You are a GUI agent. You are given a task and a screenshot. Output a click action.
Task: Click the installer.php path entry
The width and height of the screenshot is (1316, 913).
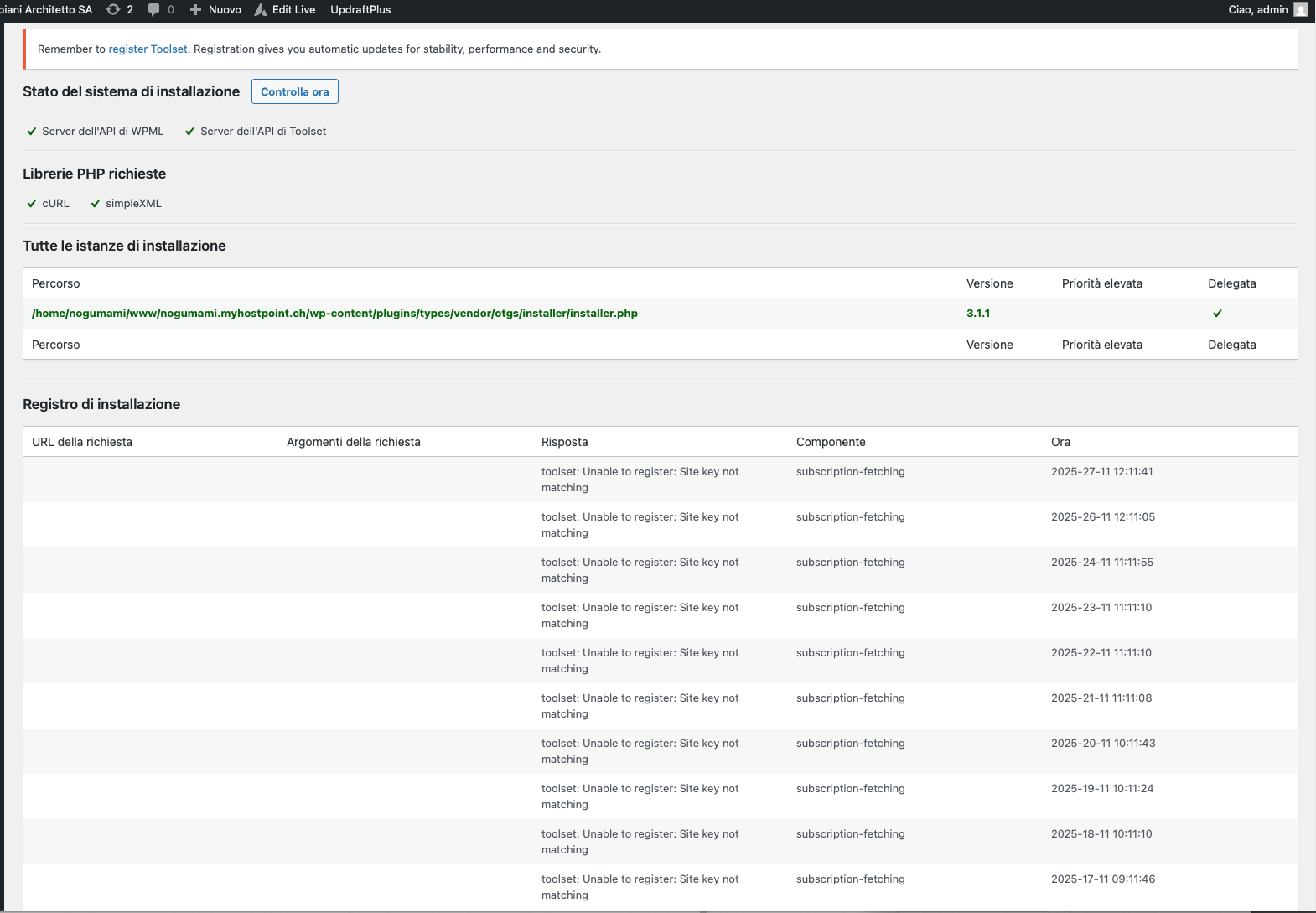pos(334,314)
